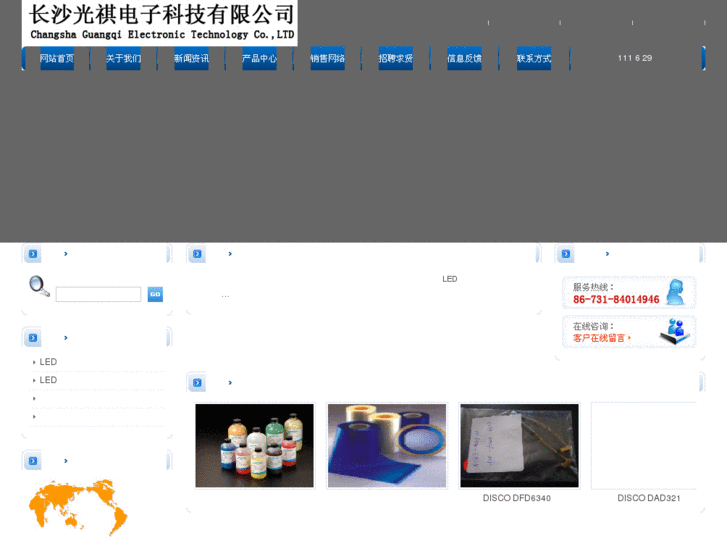
Task: Open the 招聘求贤 page
Action: click(395, 58)
